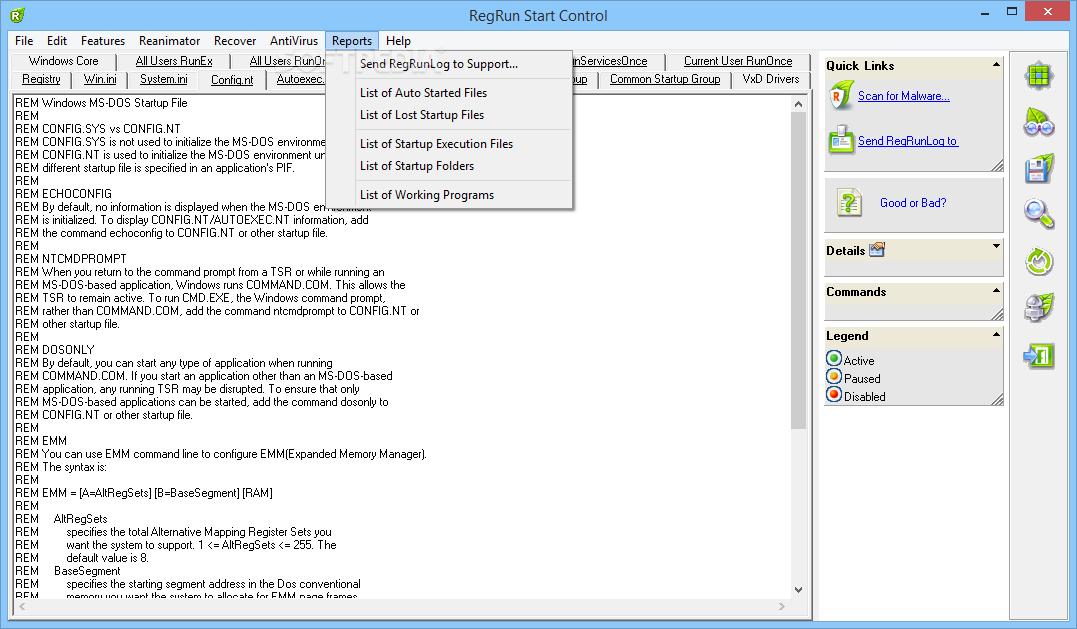Switch to the Current User RunOnce tab
Image resolution: width=1077 pixels, height=629 pixels.
[738, 61]
